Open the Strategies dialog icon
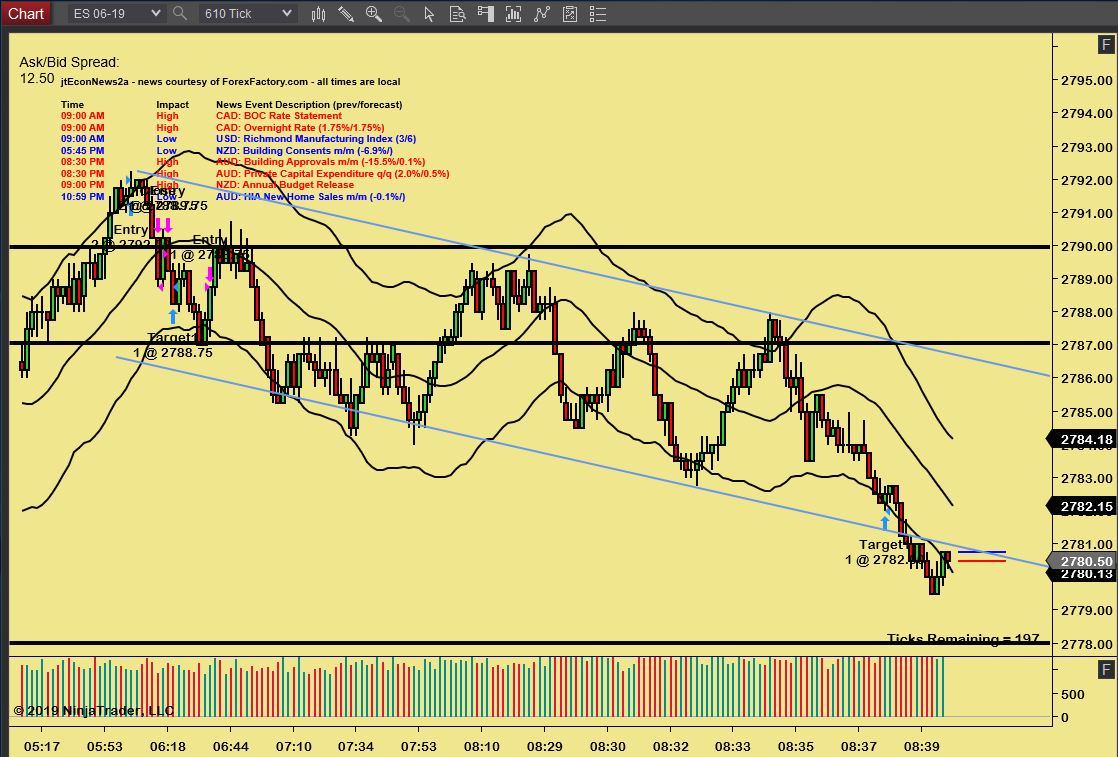 pos(570,14)
